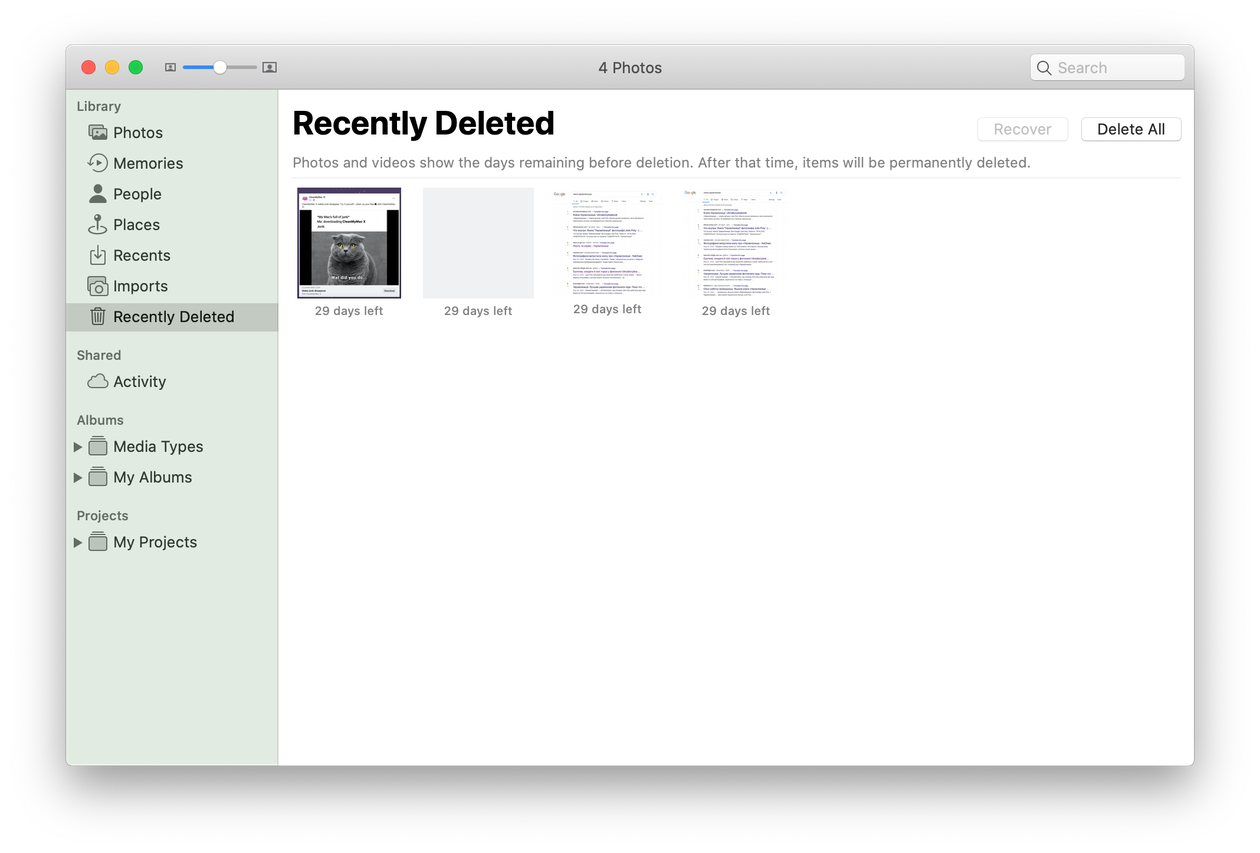Click the magnifying glass search icon
Screen dimensions: 1260x853
coord(1044,68)
